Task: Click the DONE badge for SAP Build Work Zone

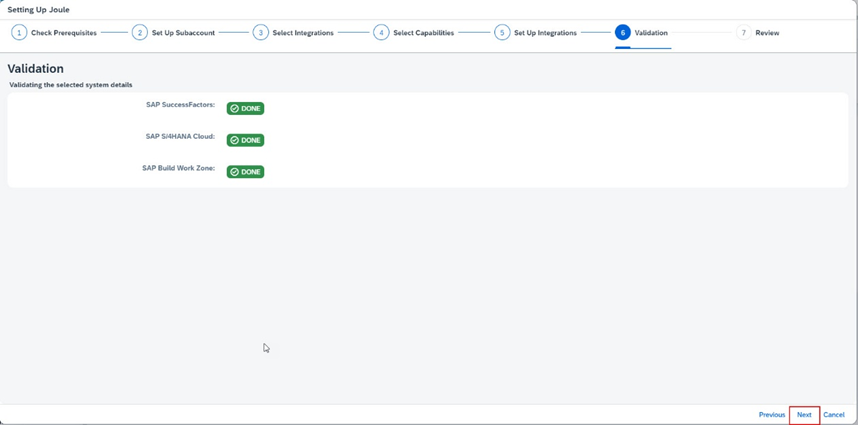Action: click(x=245, y=172)
